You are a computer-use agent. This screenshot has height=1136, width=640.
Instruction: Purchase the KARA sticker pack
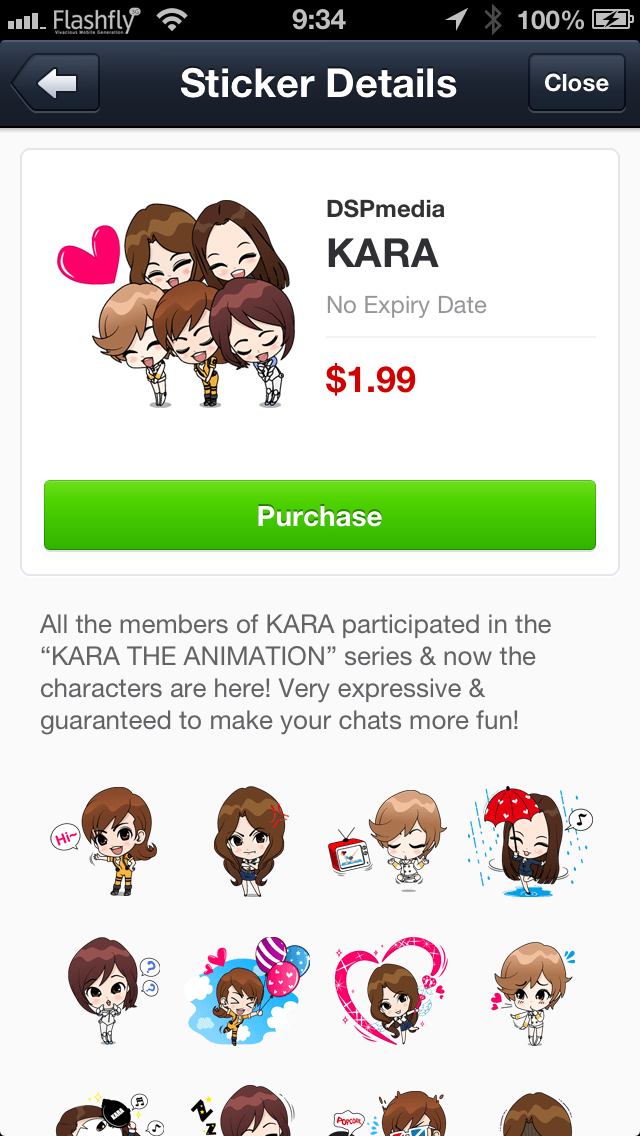[320, 515]
